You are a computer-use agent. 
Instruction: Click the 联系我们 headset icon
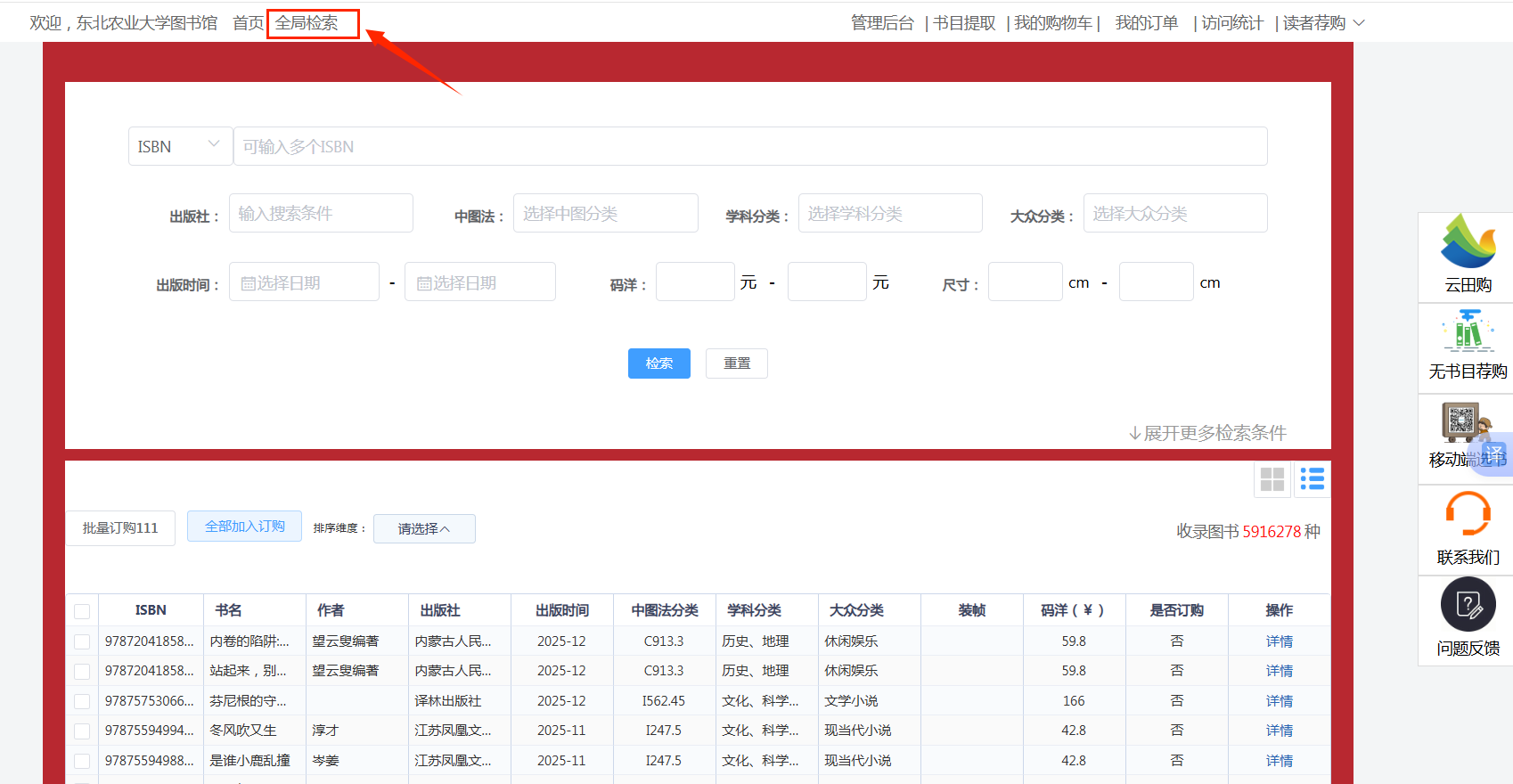1468,514
